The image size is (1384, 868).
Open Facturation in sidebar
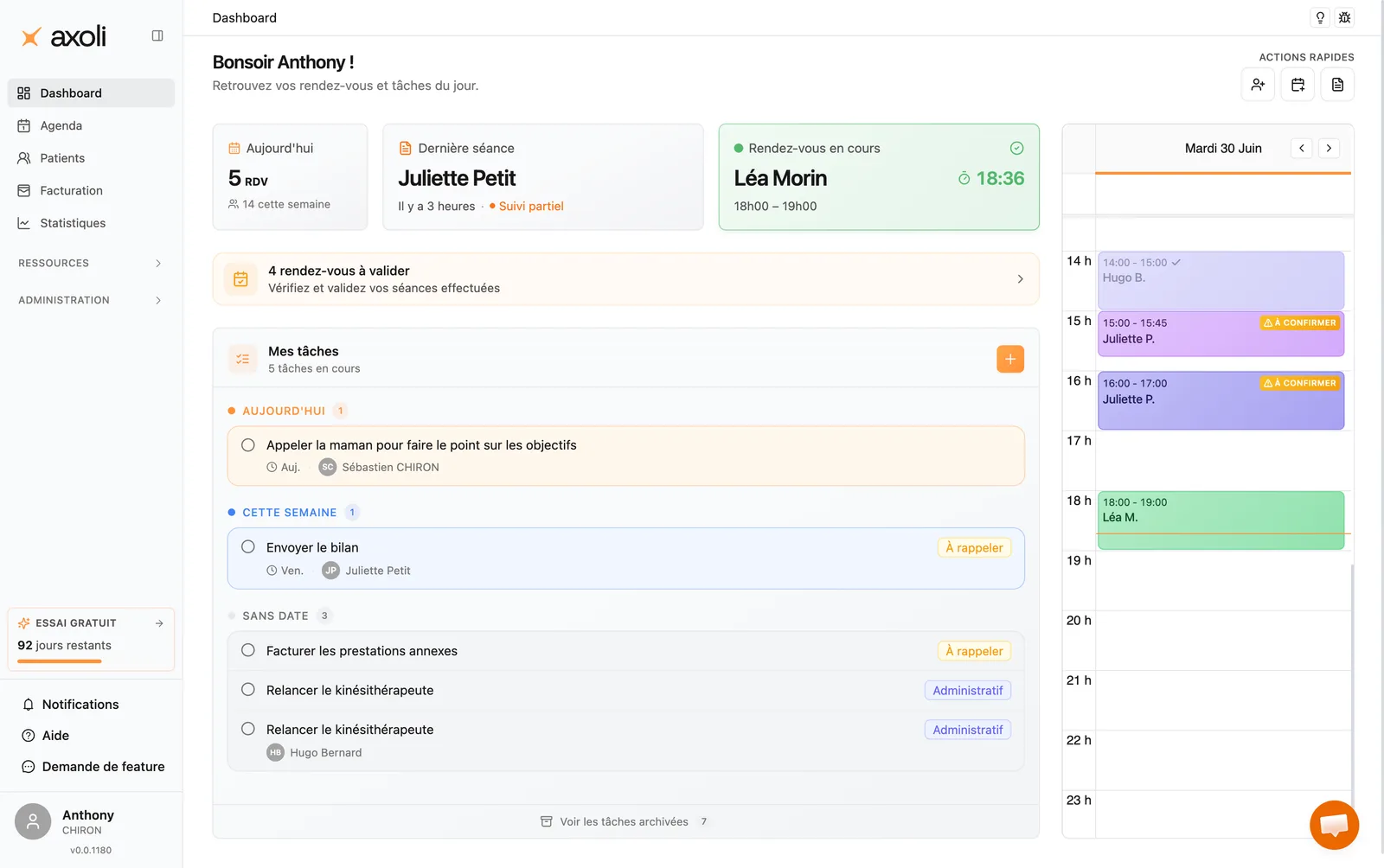(x=91, y=190)
